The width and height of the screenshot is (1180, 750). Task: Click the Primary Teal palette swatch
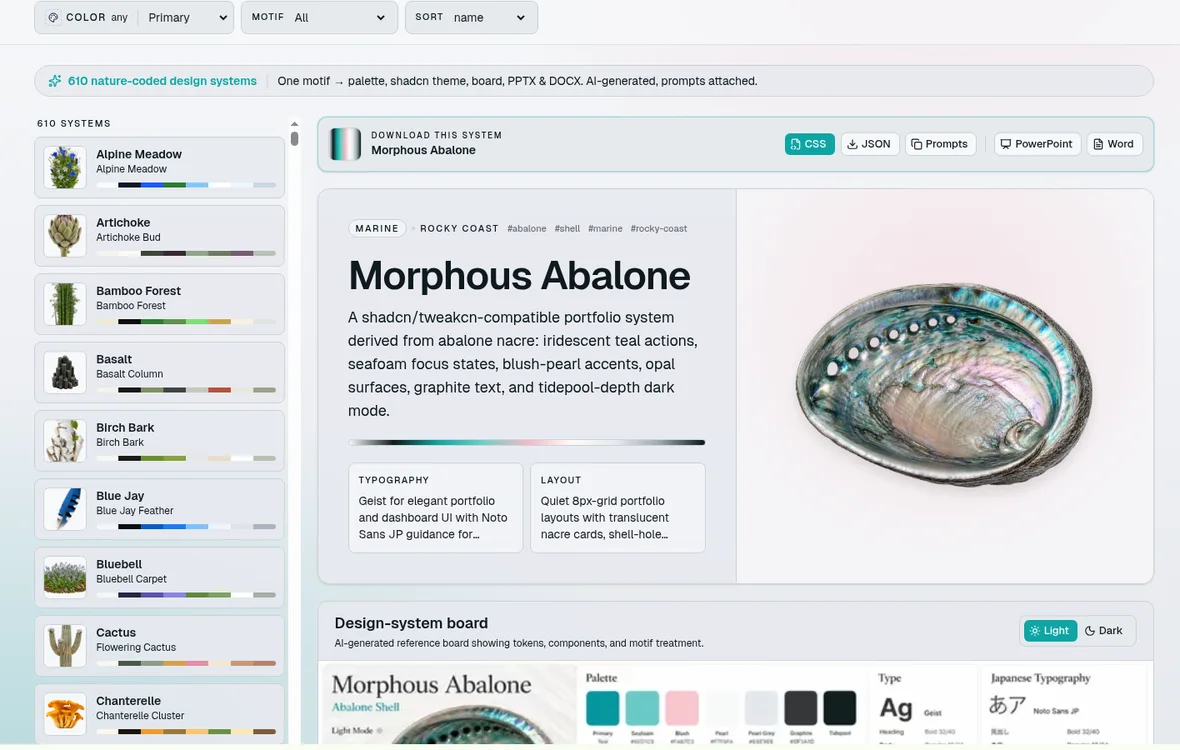pos(603,708)
